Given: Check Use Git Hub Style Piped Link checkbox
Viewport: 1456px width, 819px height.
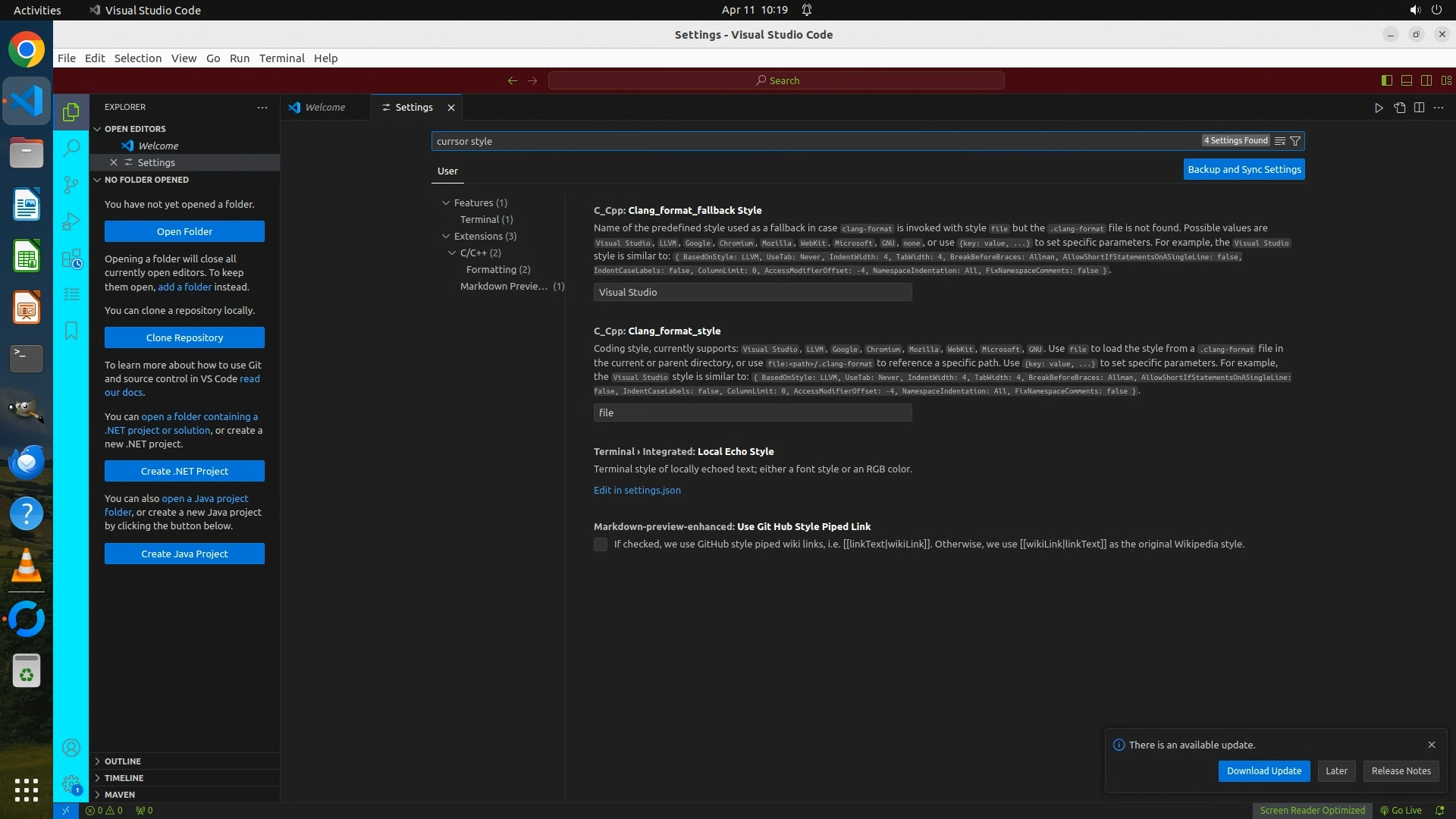Looking at the screenshot, I should click(x=601, y=544).
